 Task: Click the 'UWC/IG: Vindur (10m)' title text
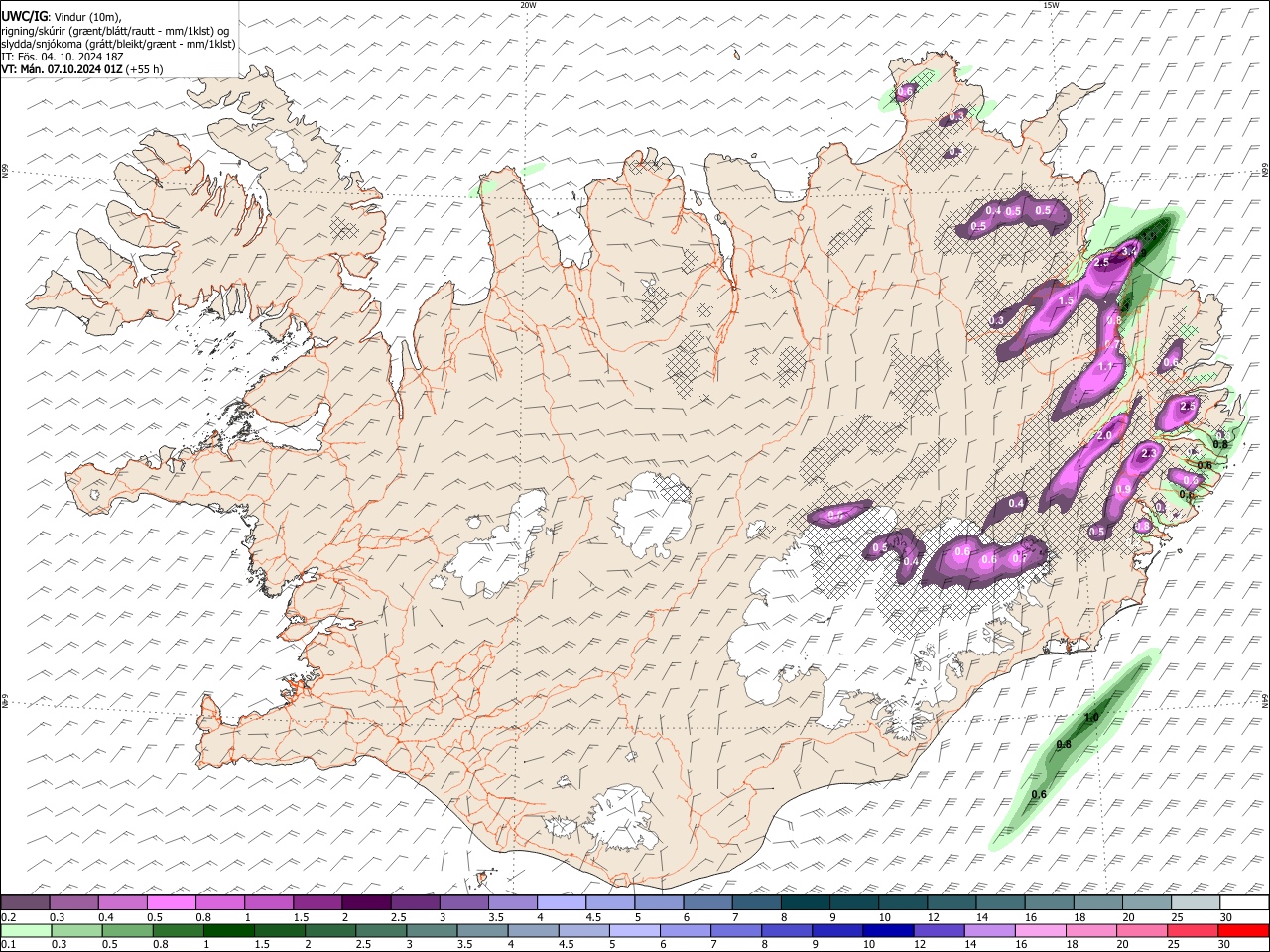(62, 17)
